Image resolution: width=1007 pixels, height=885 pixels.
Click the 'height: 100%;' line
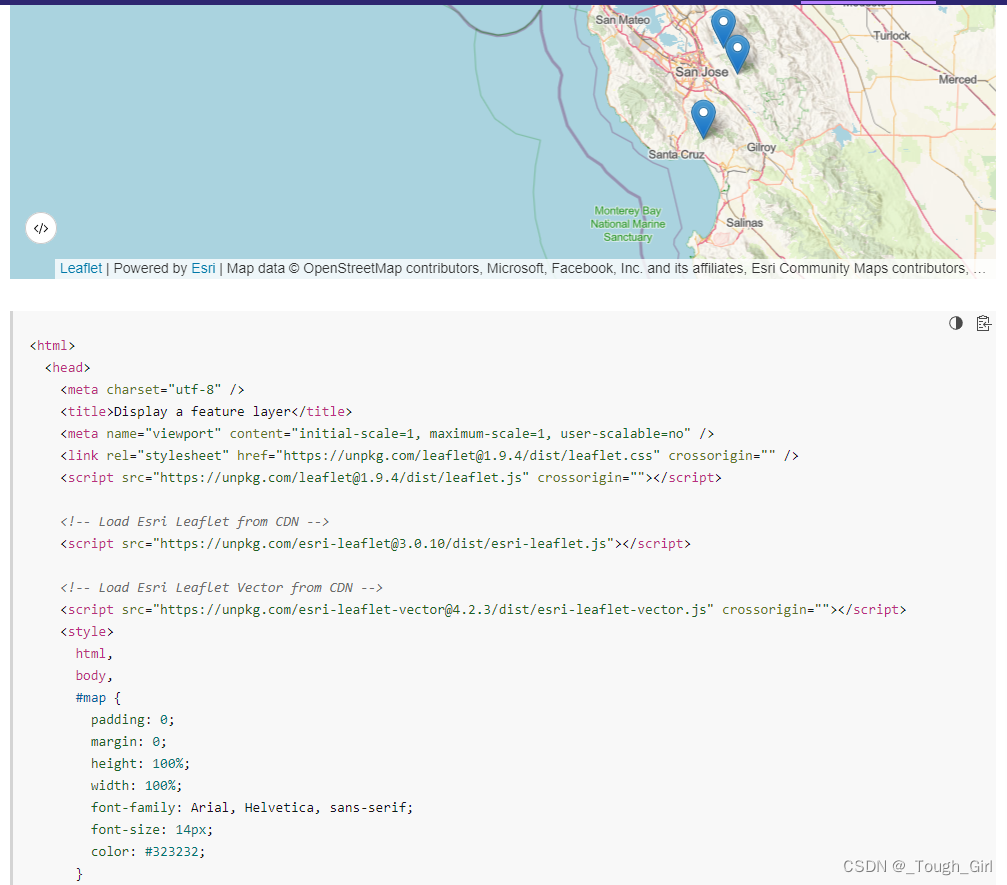[140, 764]
